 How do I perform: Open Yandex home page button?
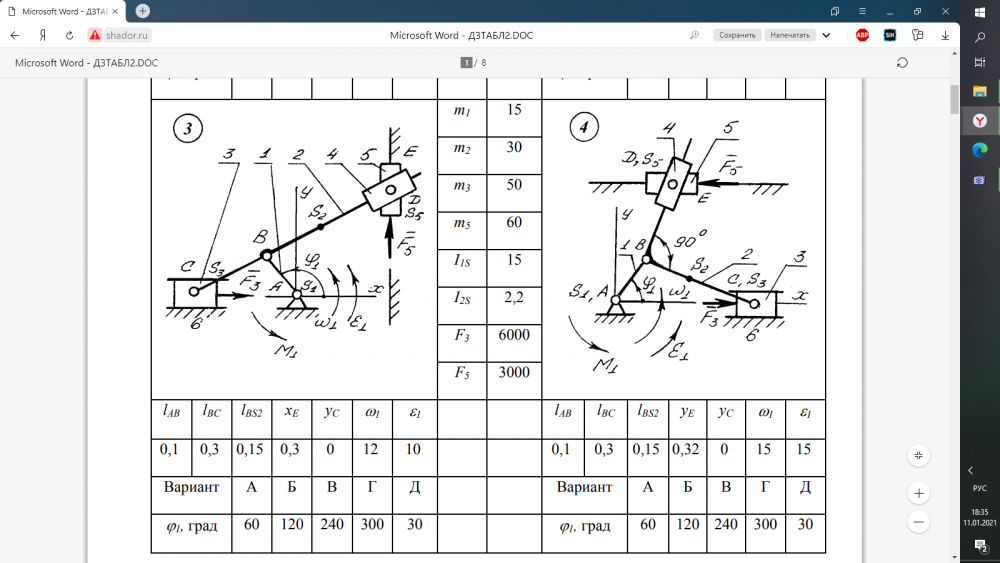tap(43, 35)
